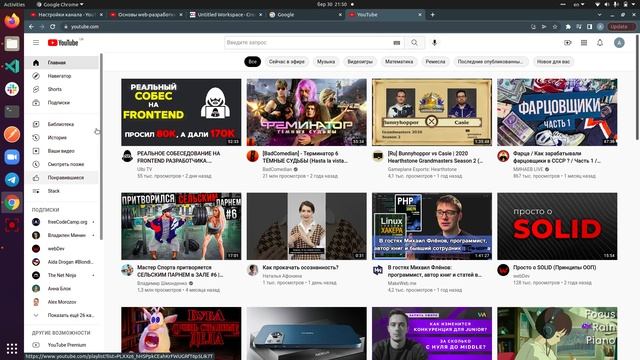Open the Фарцовщики часть 1 thumbnail
The image size is (640, 360).
[x=557, y=112]
